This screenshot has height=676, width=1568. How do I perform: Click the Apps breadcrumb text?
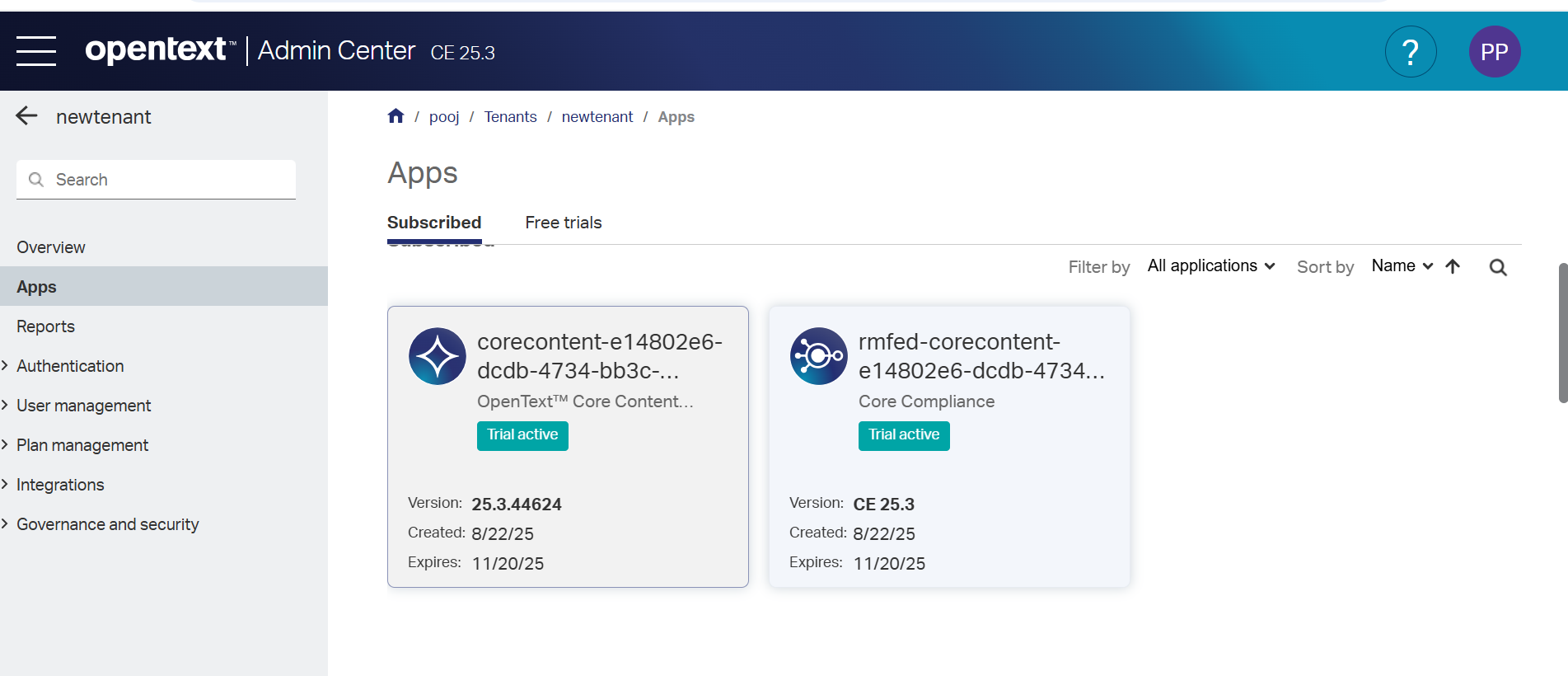(676, 117)
